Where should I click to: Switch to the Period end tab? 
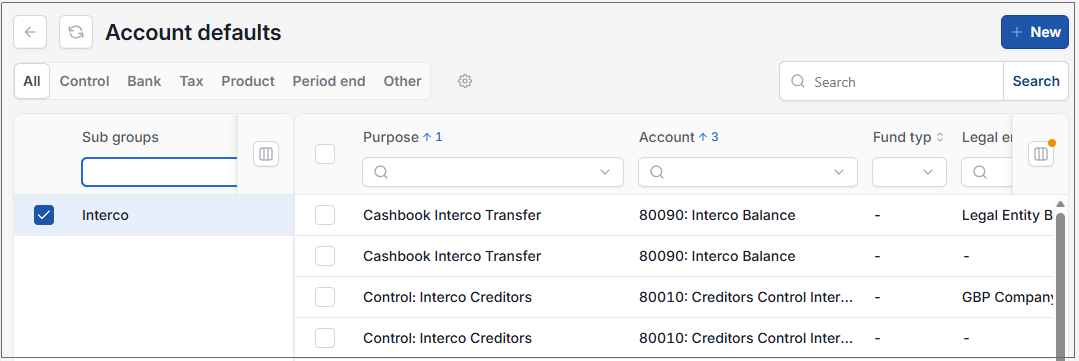[329, 81]
